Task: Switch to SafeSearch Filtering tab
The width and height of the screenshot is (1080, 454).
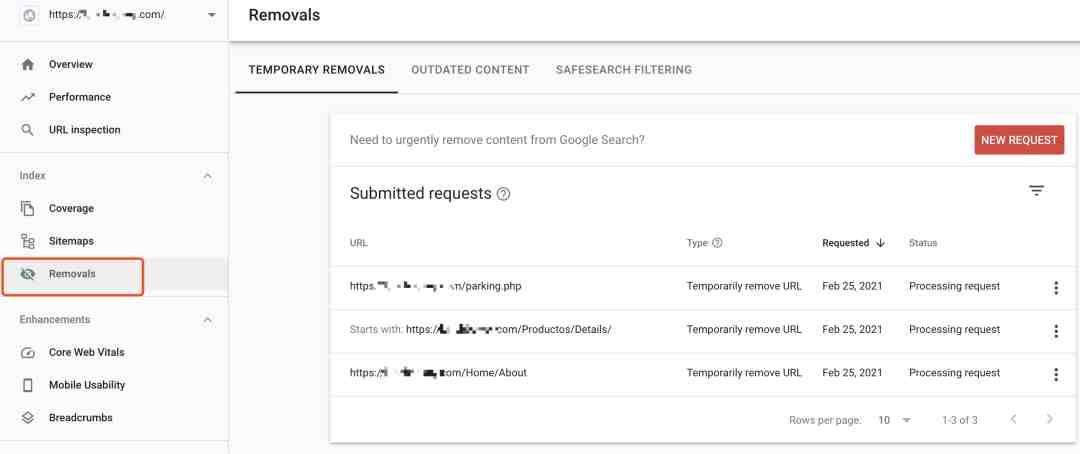Action: click(x=623, y=70)
